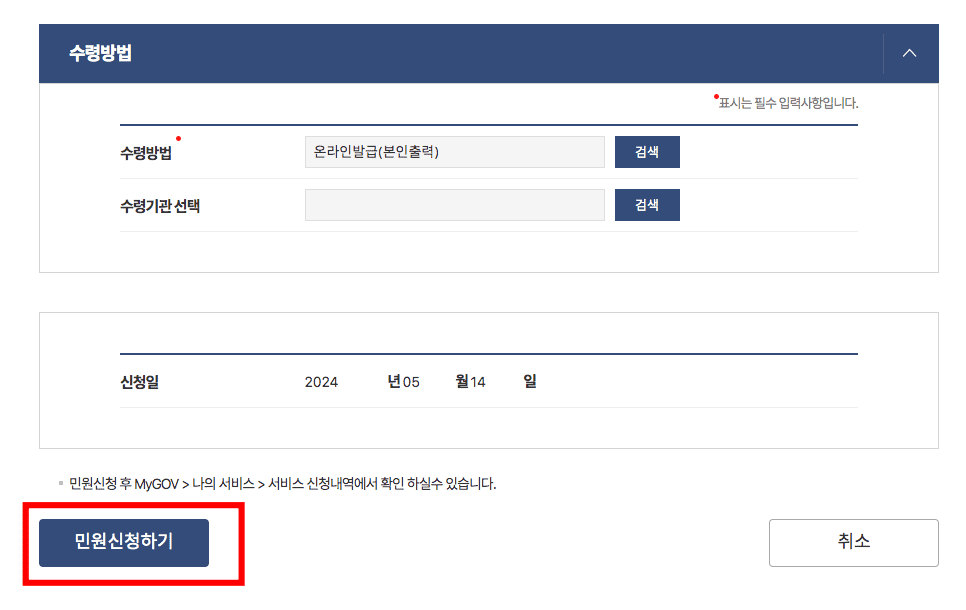Submit with 민원신청하기 button

(124, 542)
